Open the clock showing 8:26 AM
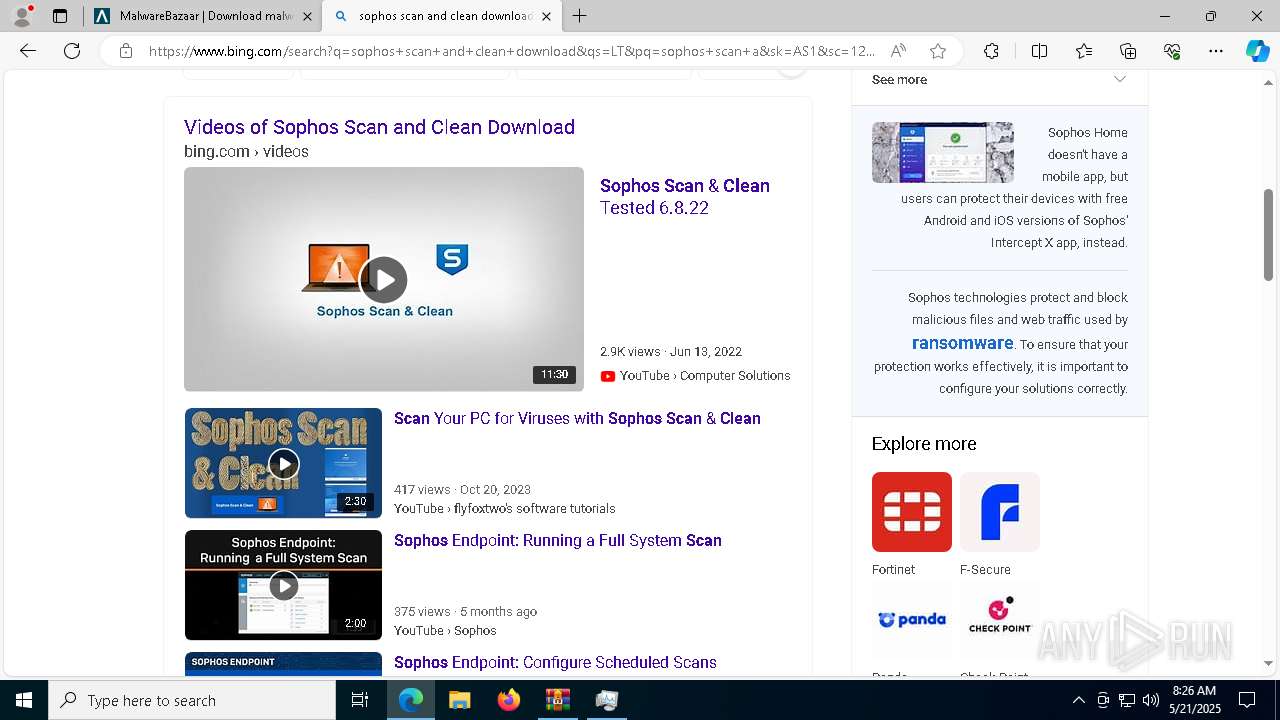The height and width of the screenshot is (720, 1280). coord(1194,700)
